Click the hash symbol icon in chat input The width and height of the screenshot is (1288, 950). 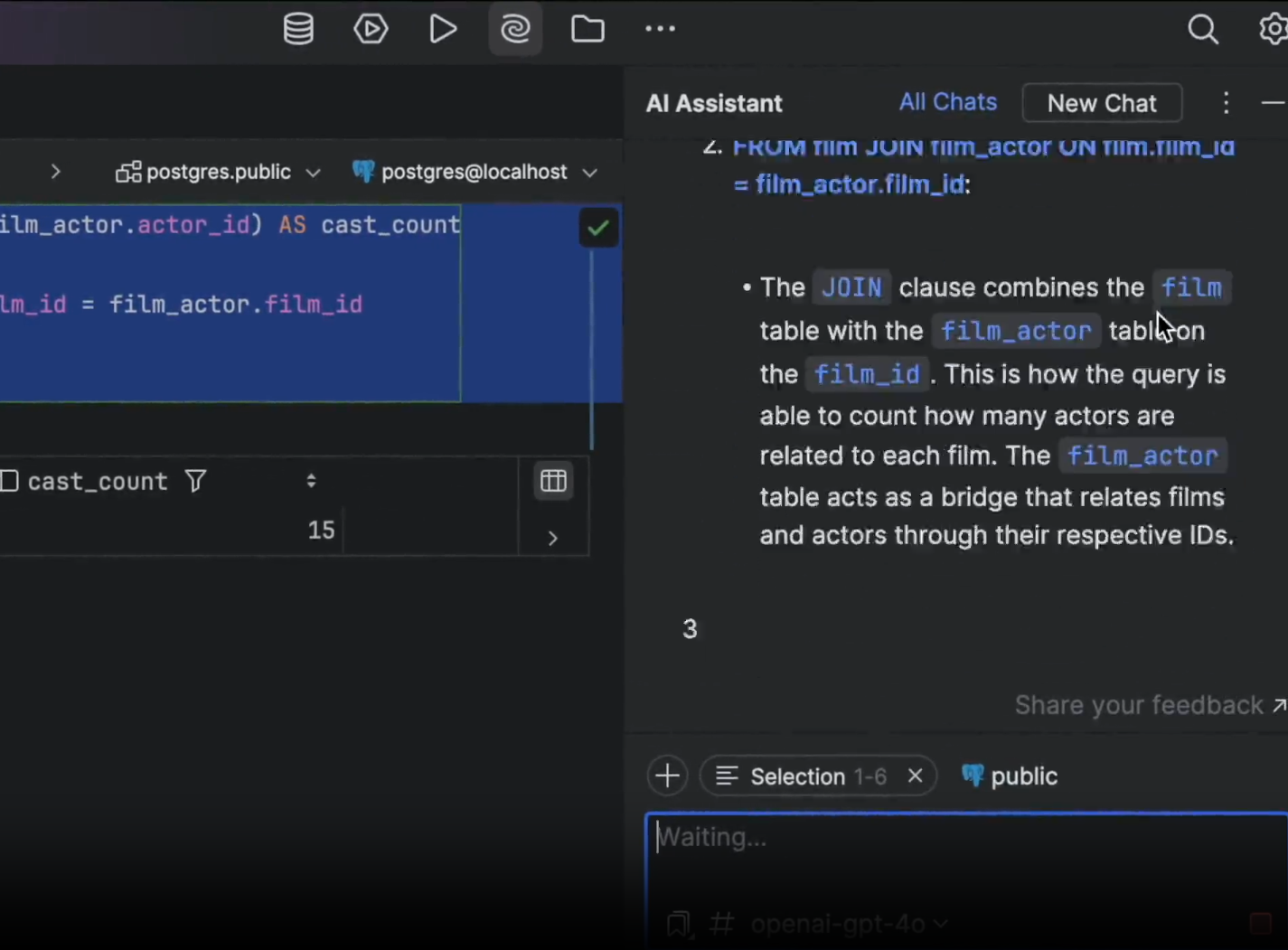coord(721,923)
